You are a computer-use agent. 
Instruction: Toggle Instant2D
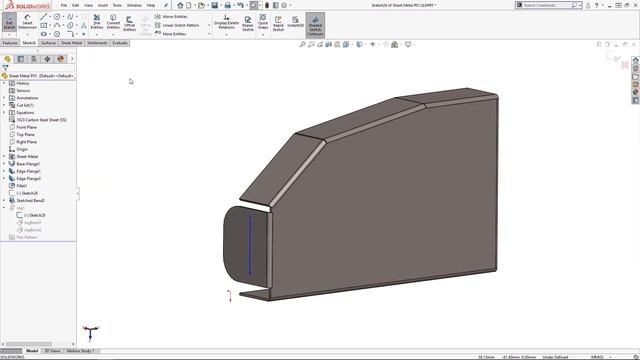295,22
